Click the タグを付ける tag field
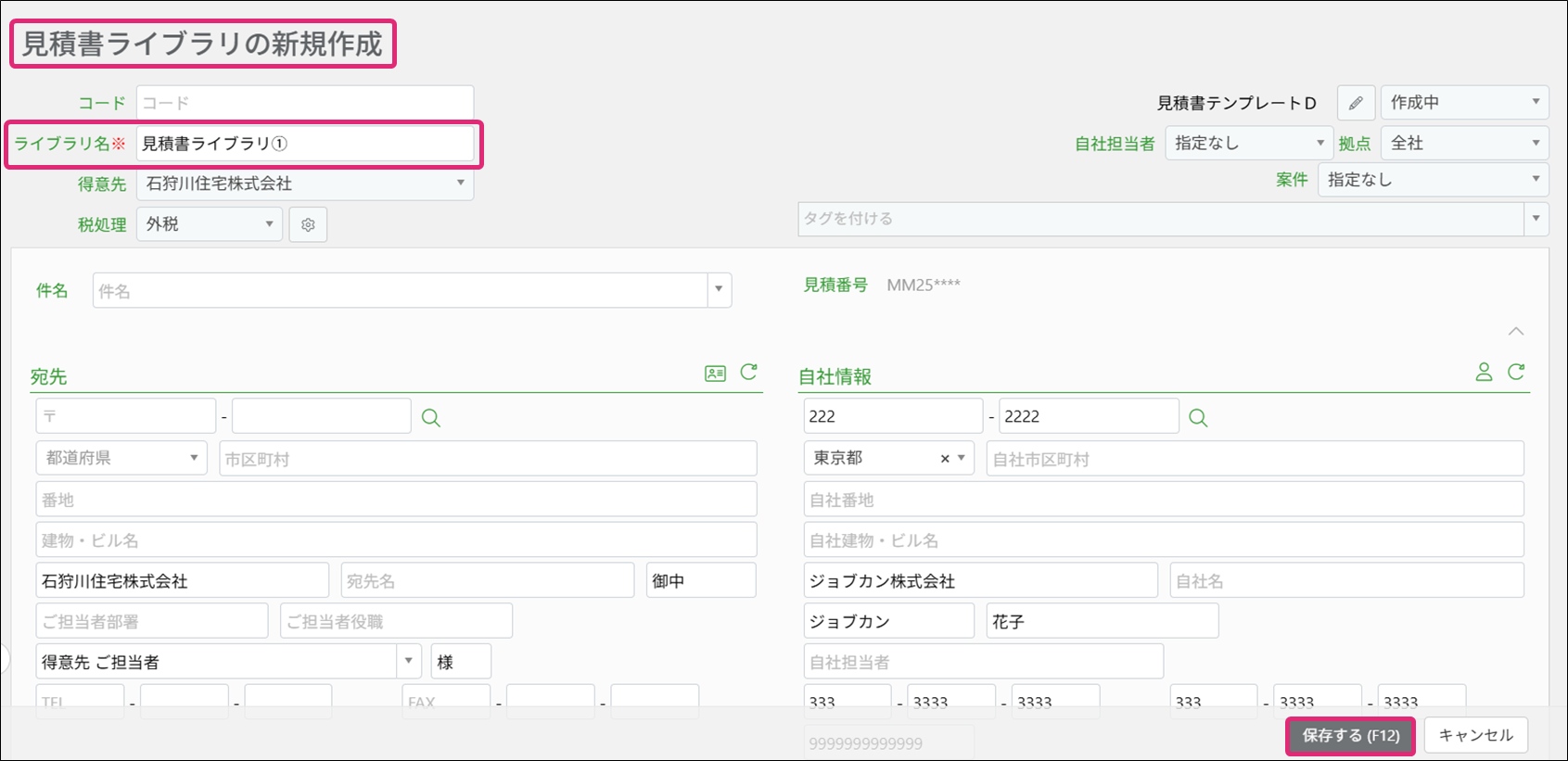Image resolution: width=1568 pixels, height=761 pixels. click(1159, 219)
